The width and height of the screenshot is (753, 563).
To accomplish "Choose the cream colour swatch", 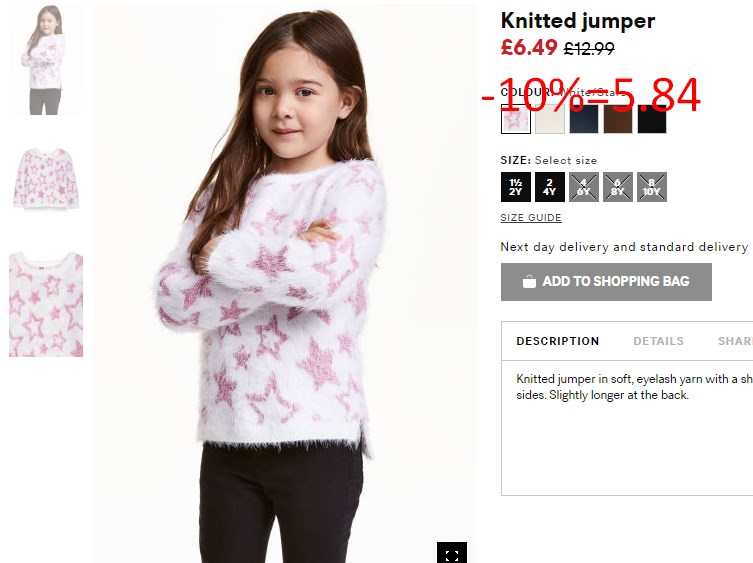I will coord(550,119).
